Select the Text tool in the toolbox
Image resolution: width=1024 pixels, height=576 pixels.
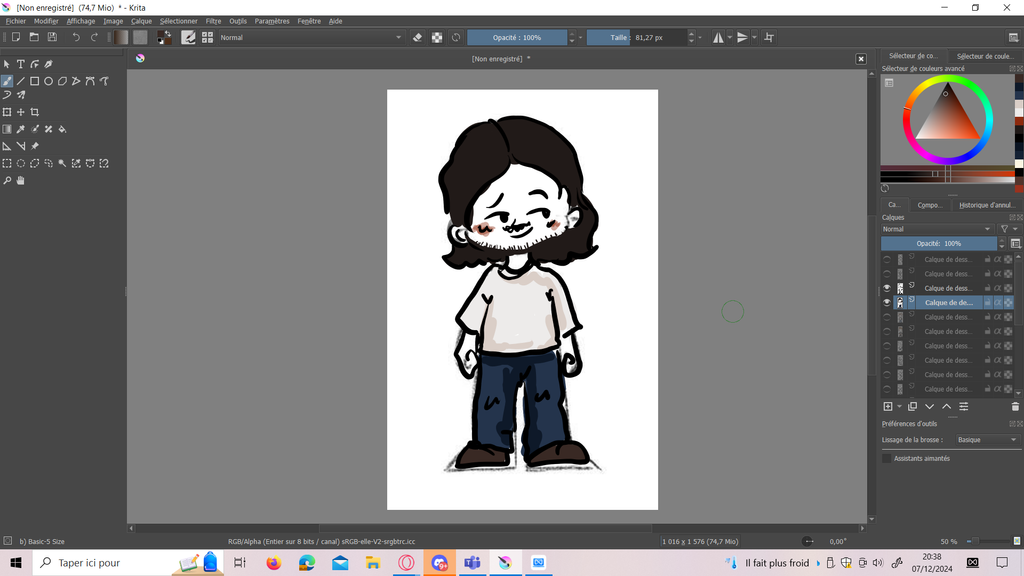click(20, 64)
